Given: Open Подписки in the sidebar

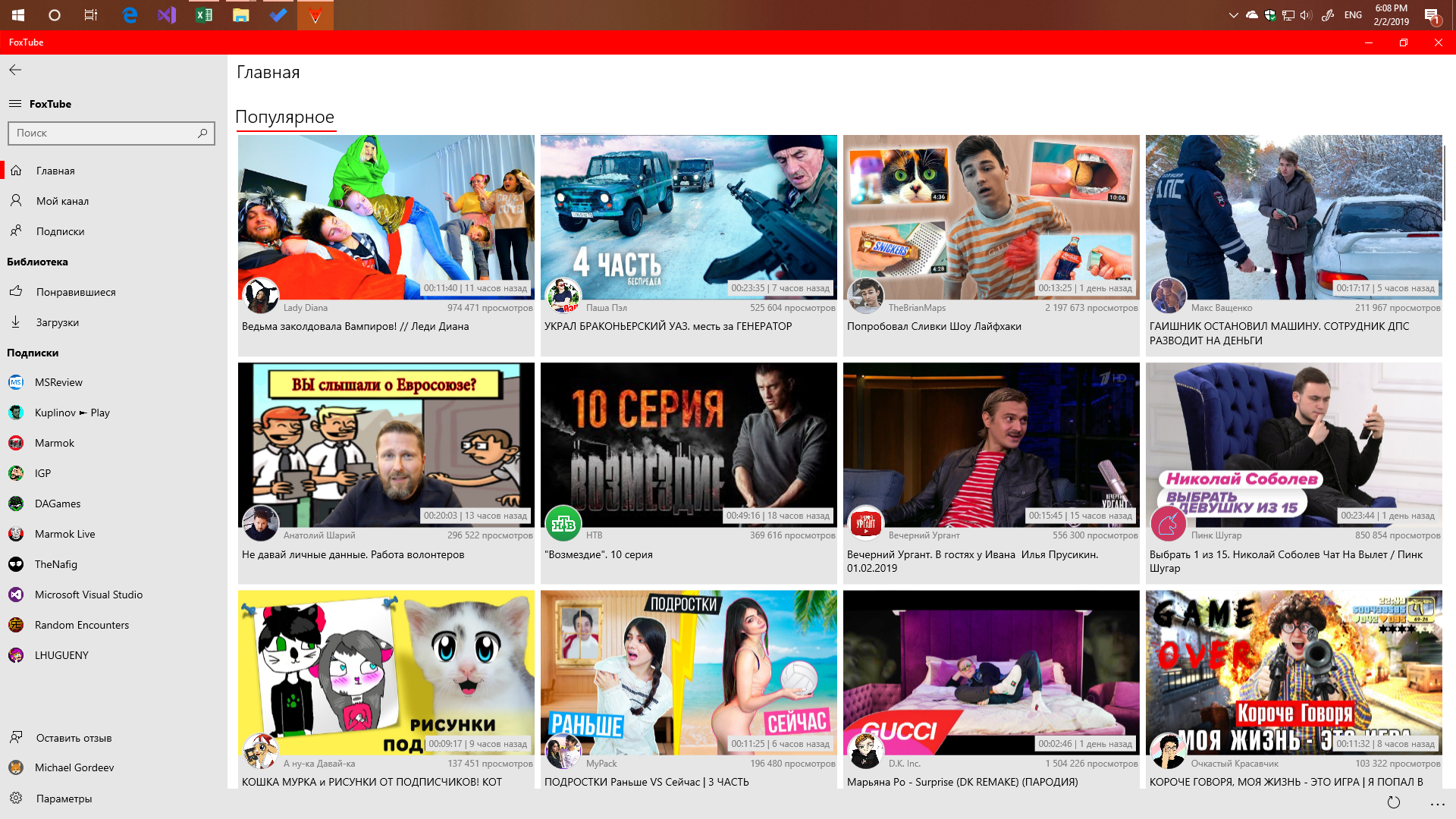Looking at the screenshot, I should click(x=60, y=231).
